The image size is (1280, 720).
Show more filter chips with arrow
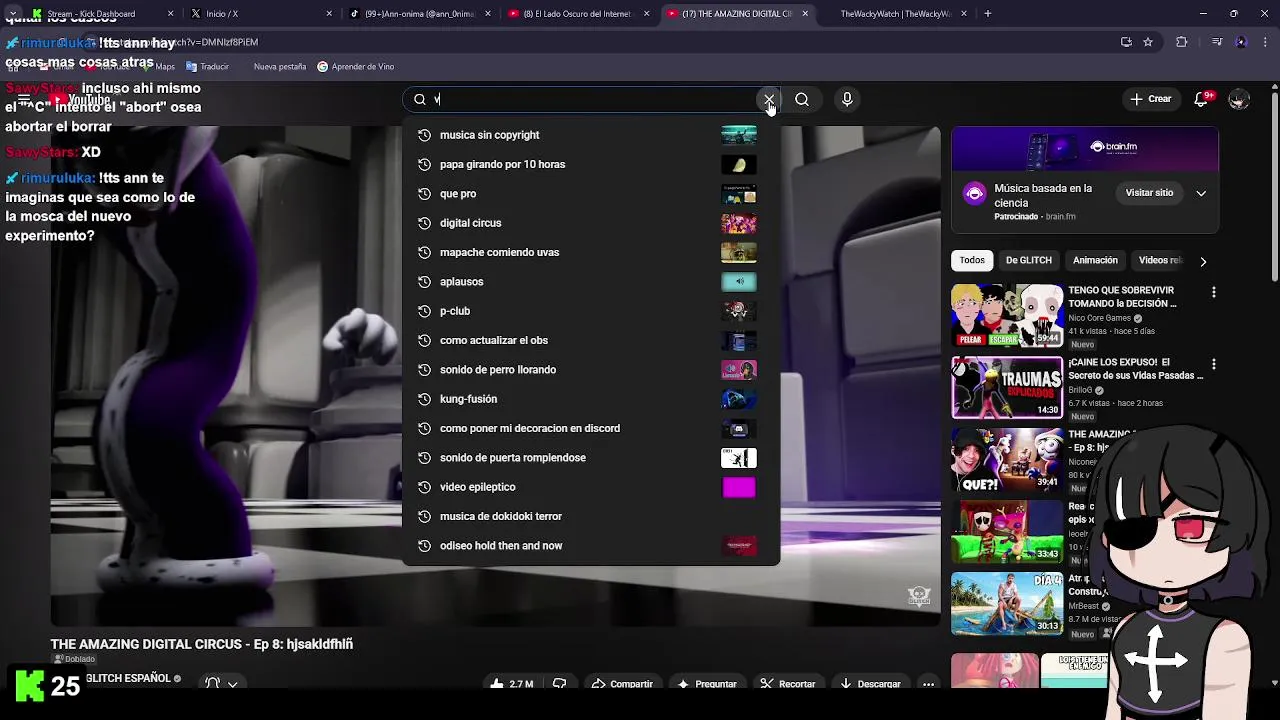pos(1203,261)
